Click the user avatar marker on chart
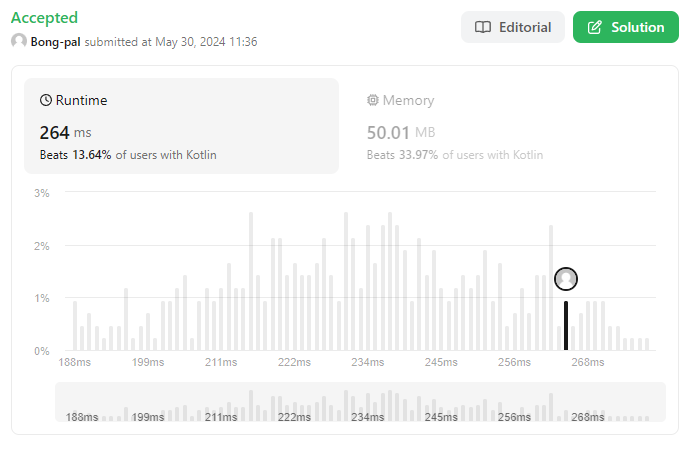The width and height of the screenshot is (691, 449). click(566, 278)
